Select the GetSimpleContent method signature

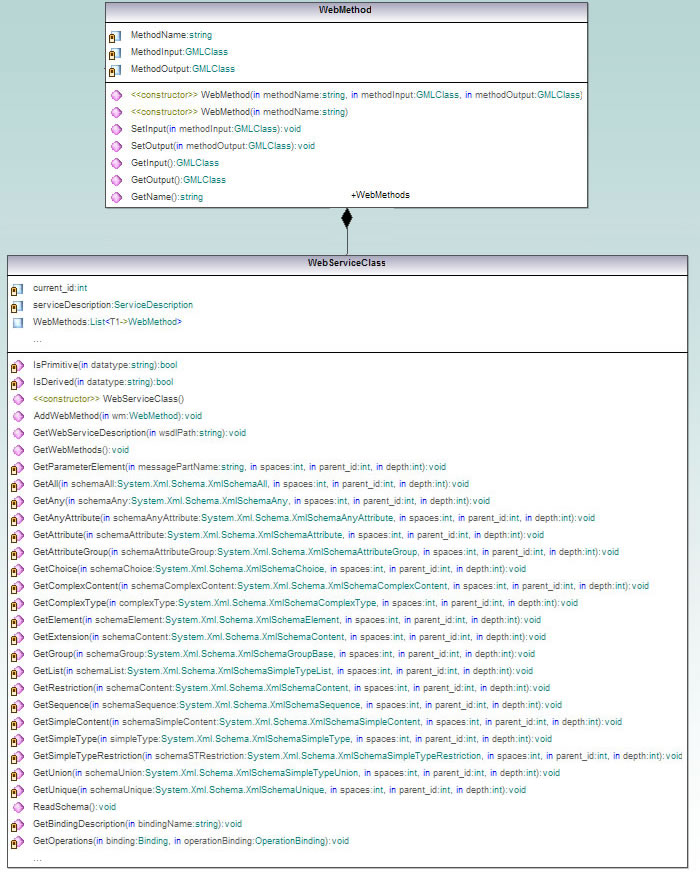[327, 722]
